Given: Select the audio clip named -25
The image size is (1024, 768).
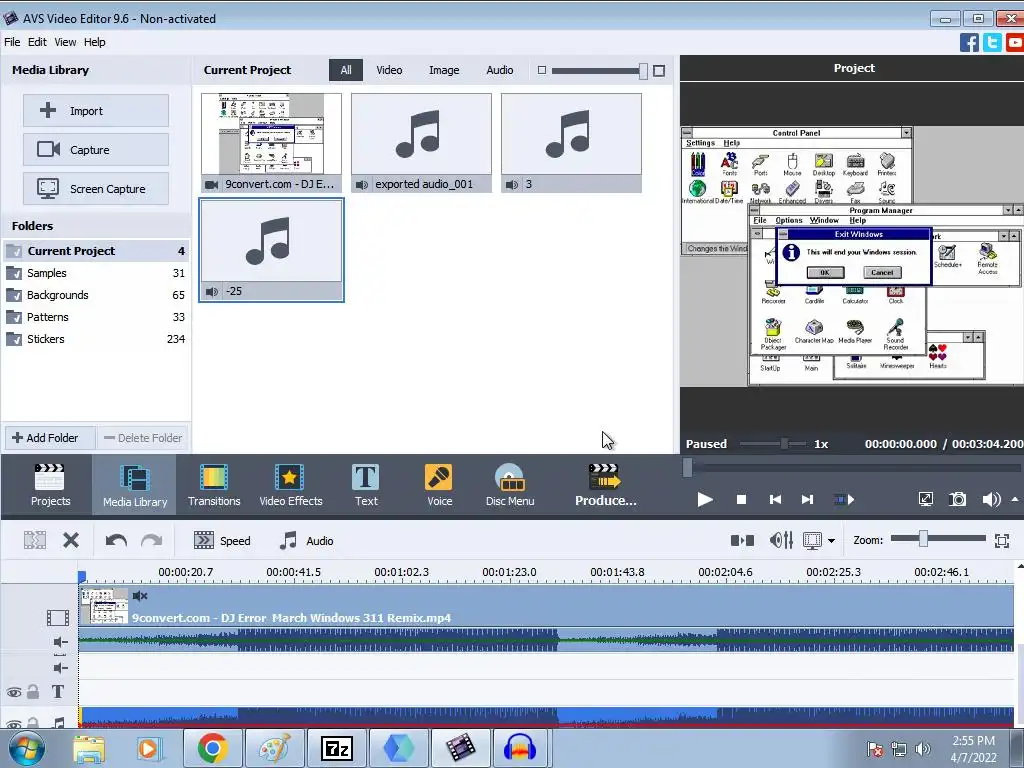Looking at the screenshot, I should (271, 250).
